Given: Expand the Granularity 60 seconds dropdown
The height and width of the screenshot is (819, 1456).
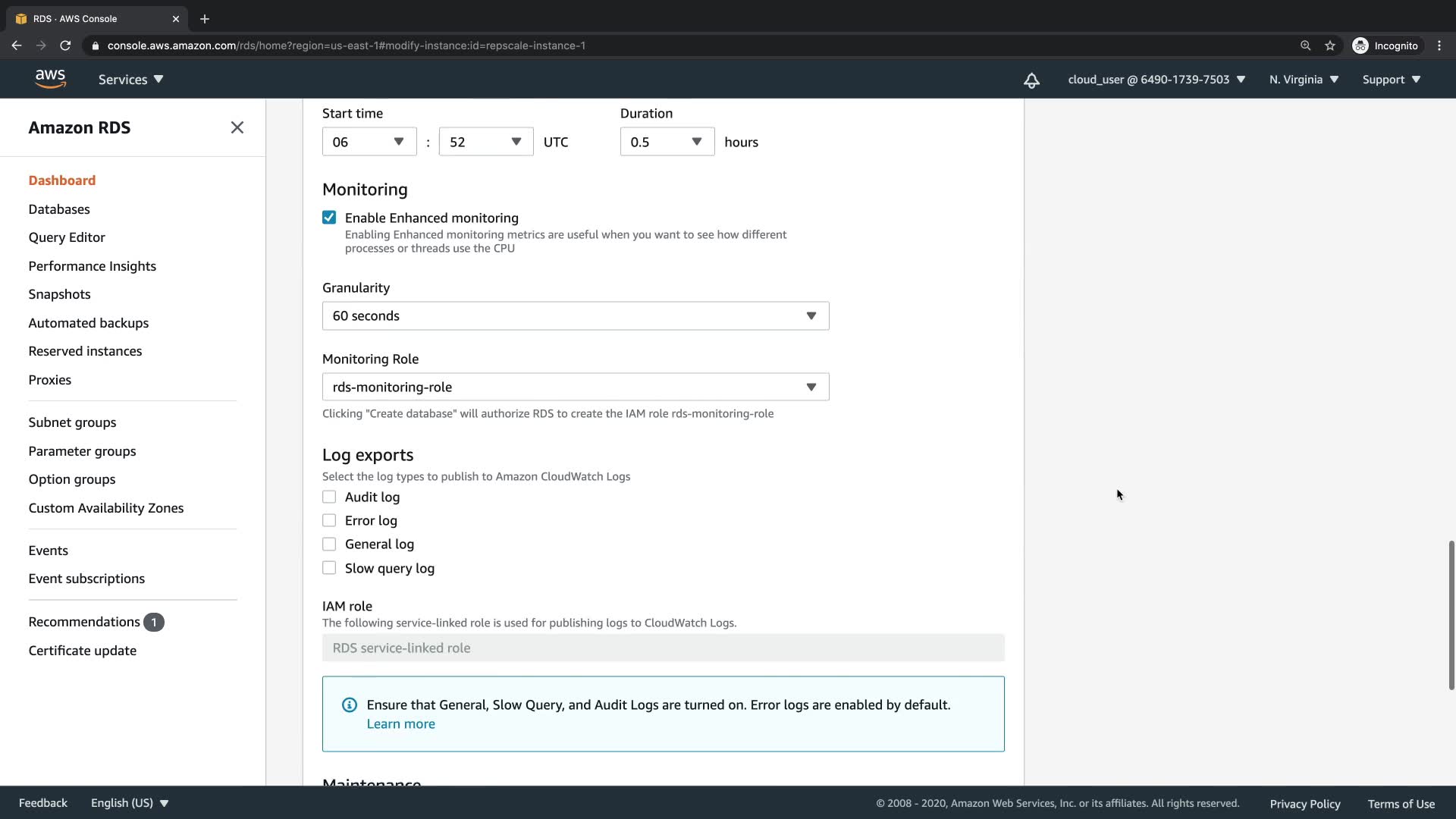Looking at the screenshot, I should 576,315.
